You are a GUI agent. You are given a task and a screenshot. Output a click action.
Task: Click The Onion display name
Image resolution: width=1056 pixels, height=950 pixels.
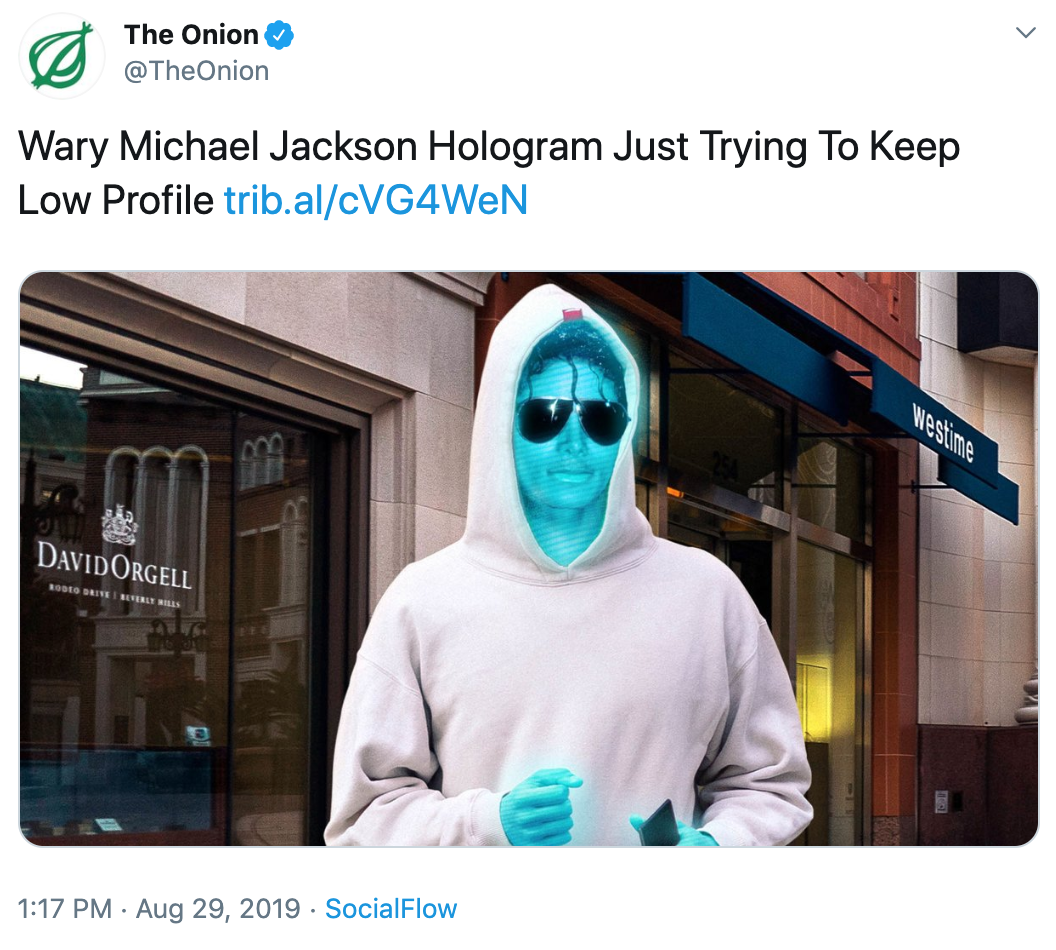pos(191,35)
